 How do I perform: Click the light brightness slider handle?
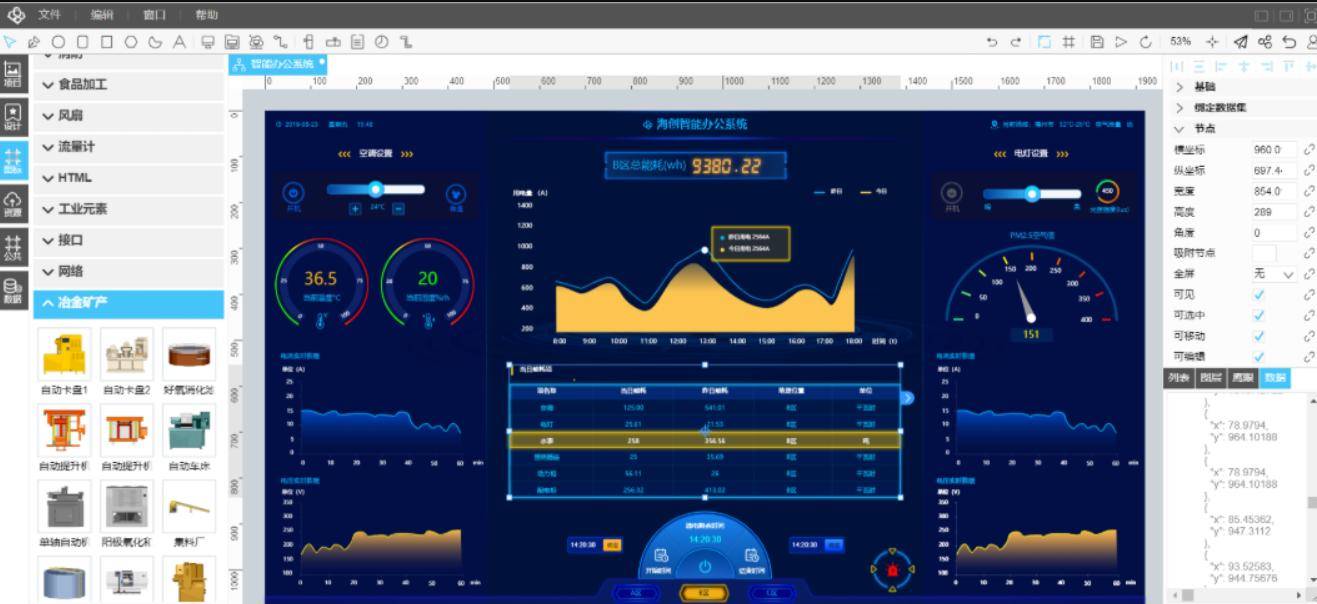click(x=1033, y=194)
